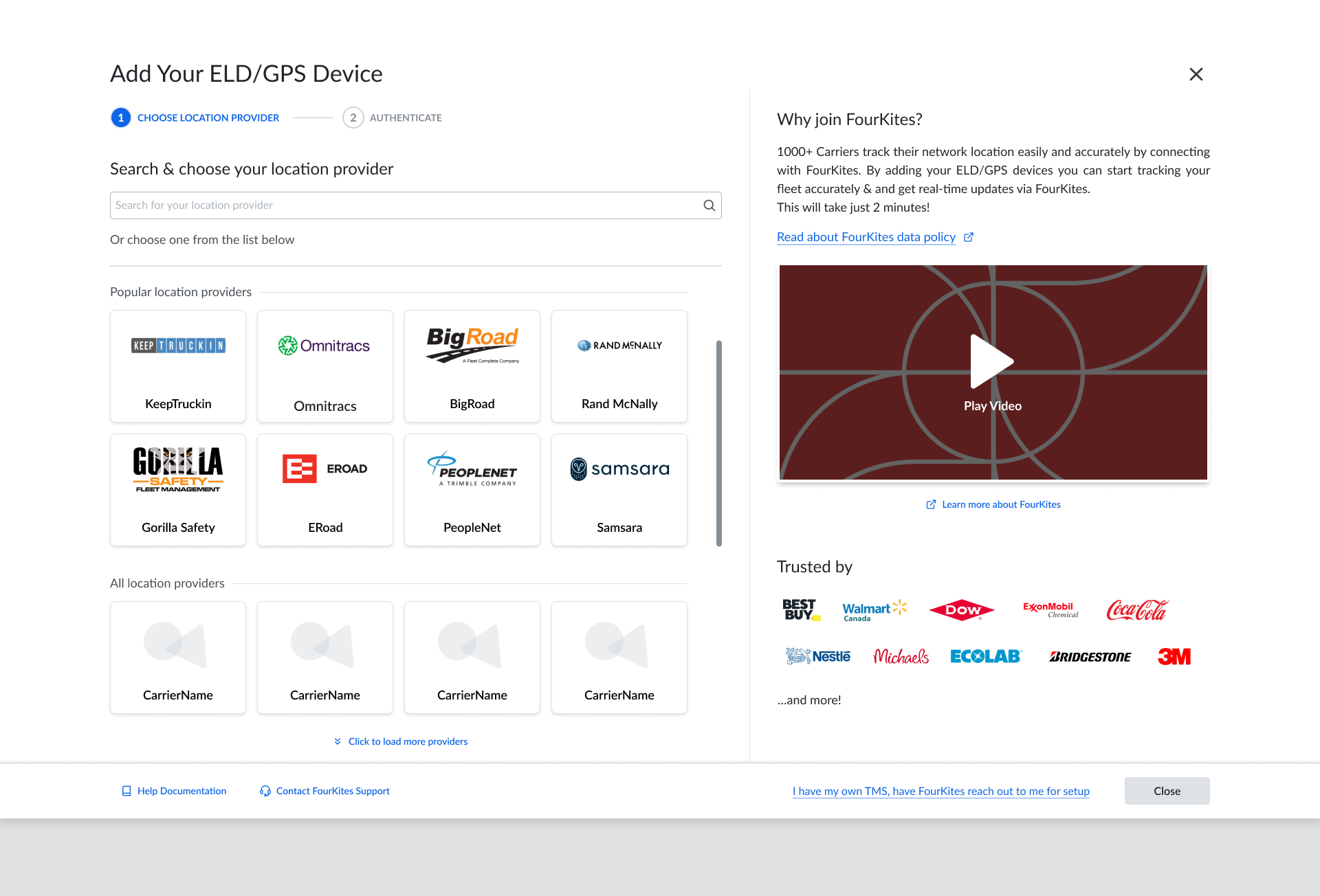Click step 1 Choose Location Provider
1320x896 pixels.
(x=195, y=117)
